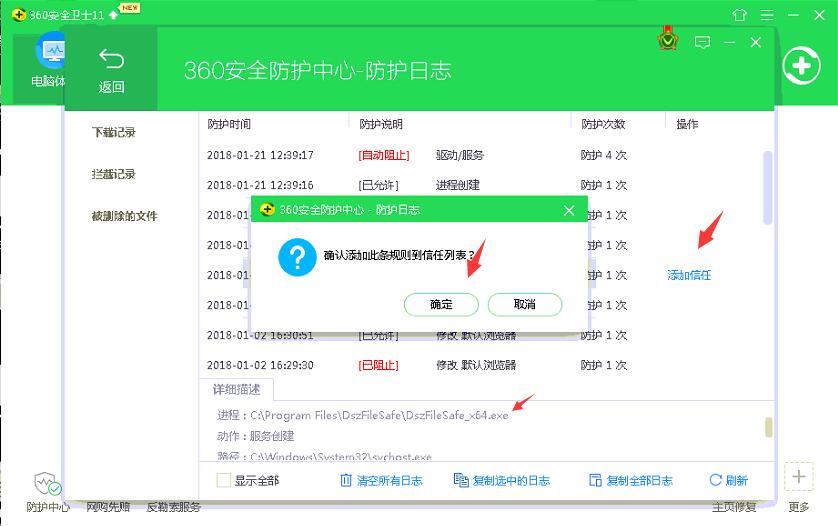
Task: Click the 清空所有日志 link text
Action: tap(390, 481)
